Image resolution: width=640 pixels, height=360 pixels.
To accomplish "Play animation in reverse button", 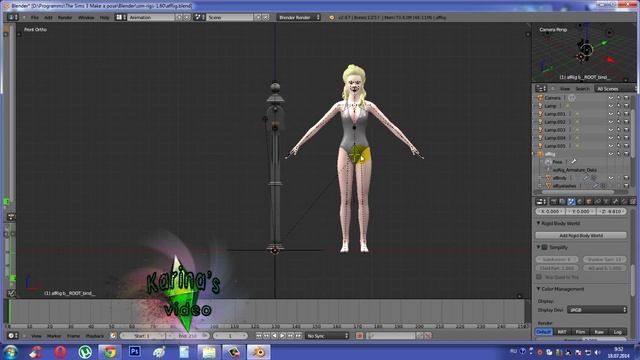I will 274,336.
